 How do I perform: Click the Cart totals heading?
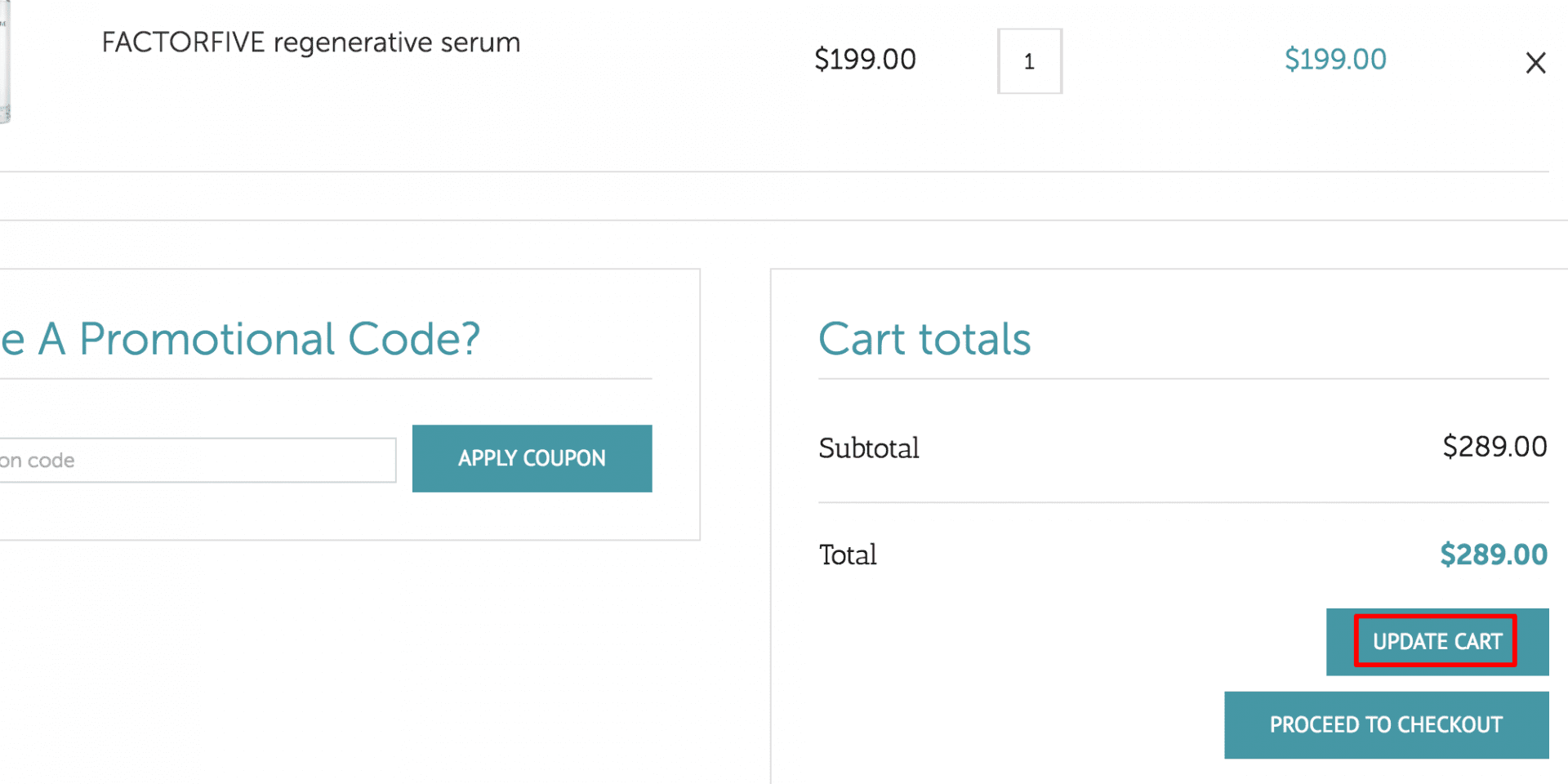click(x=924, y=339)
